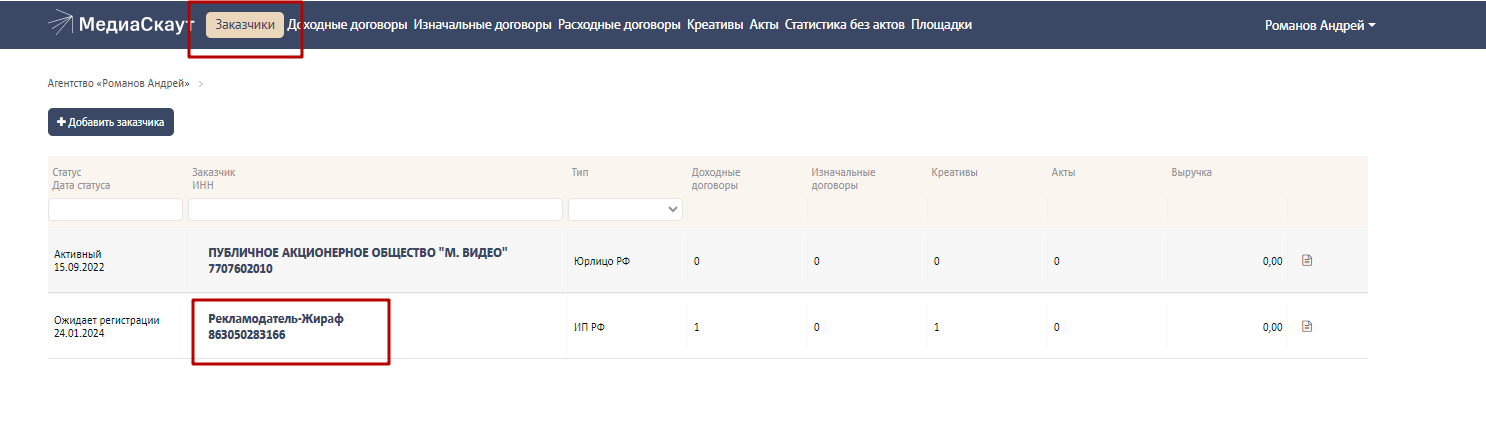Screen dimensions: 1486x423
Task: Click Агентство «Романов Андрей» breadcrumb link
Action: tap(118, 83)
